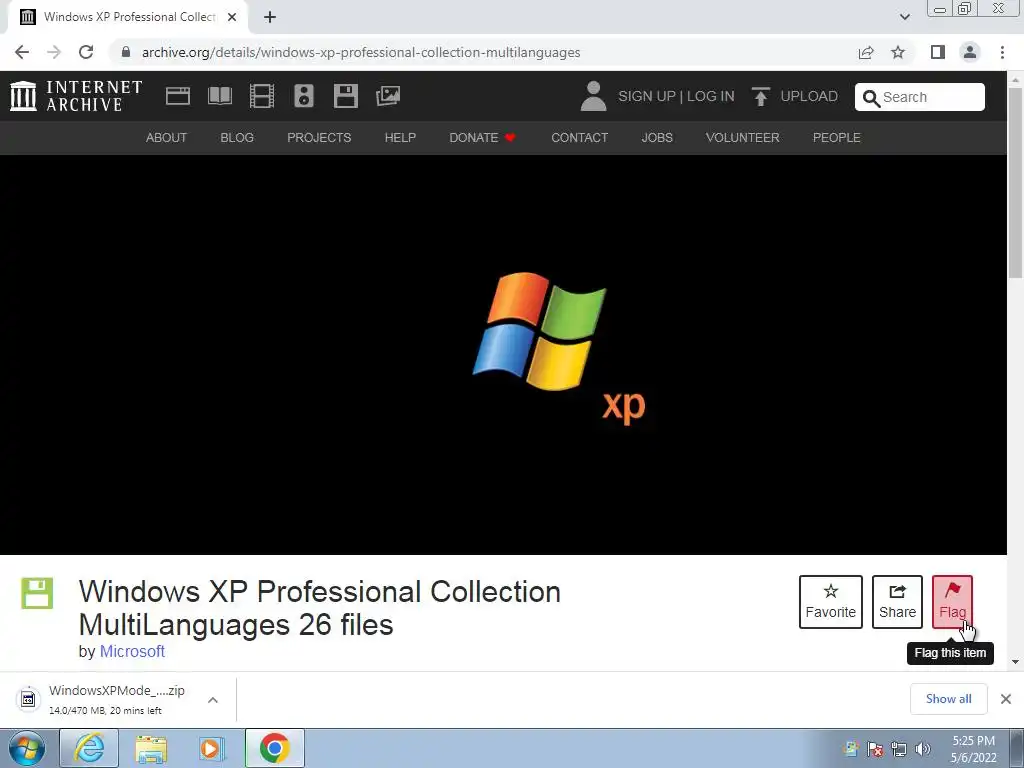
Task: Open the Chrome profile icon
Action: (x=970, y=52)
